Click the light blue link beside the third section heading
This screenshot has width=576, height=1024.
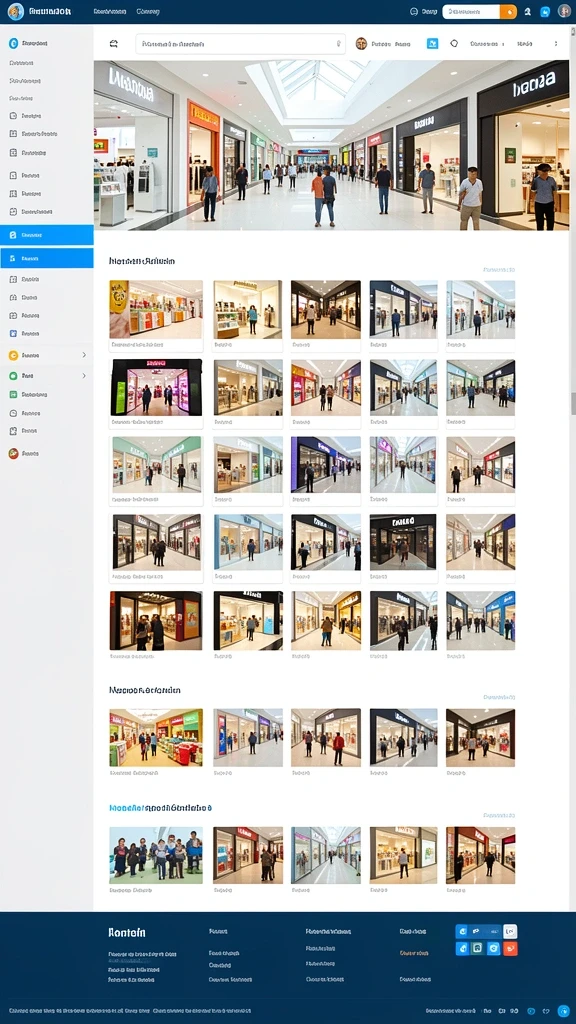pyautogui.click(x=499, y=816)
